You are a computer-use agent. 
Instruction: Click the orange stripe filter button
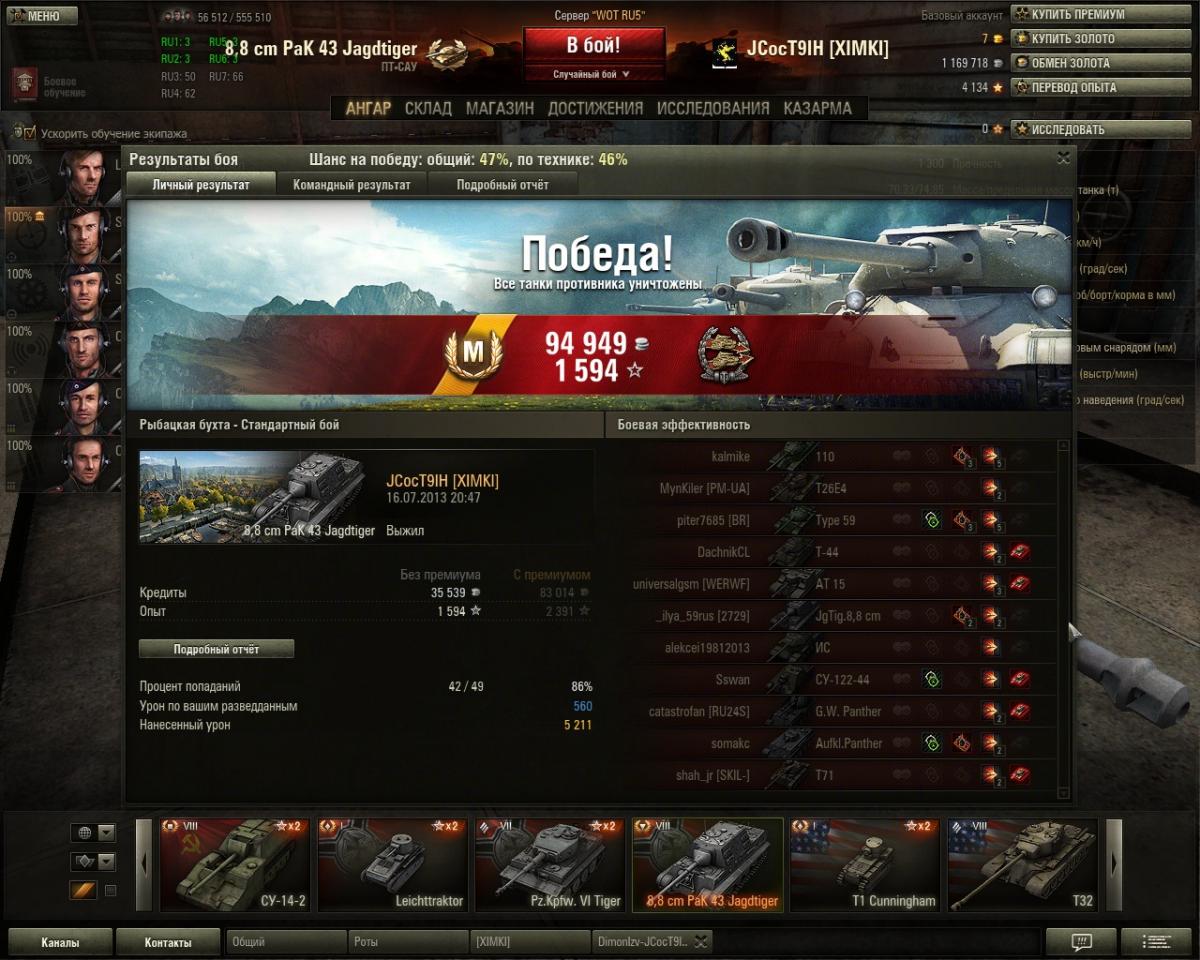(x=82, y=890)
